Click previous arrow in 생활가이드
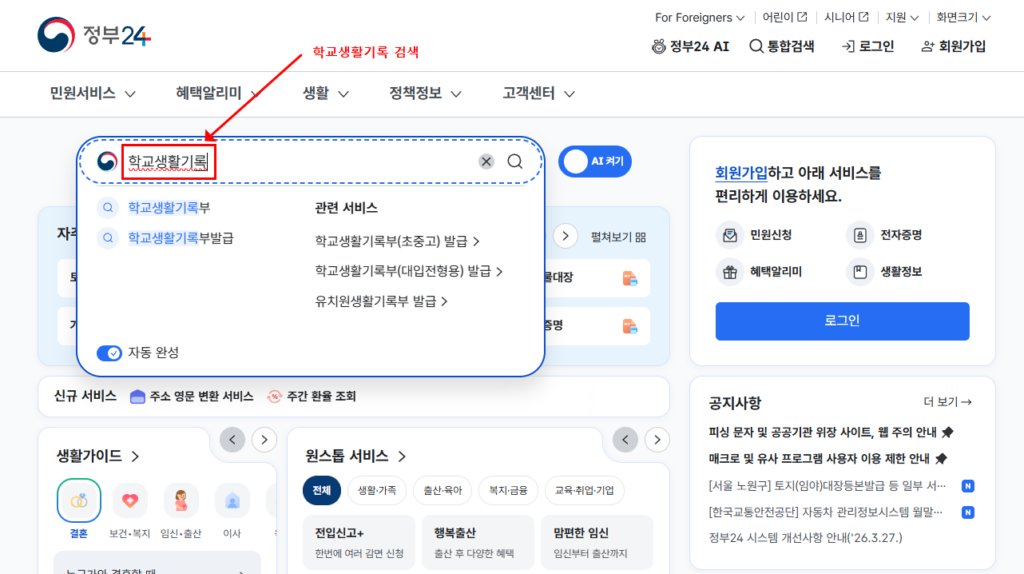Image resolution: width=1024 pixels, height=574 pixels. (x=232, y=440)
